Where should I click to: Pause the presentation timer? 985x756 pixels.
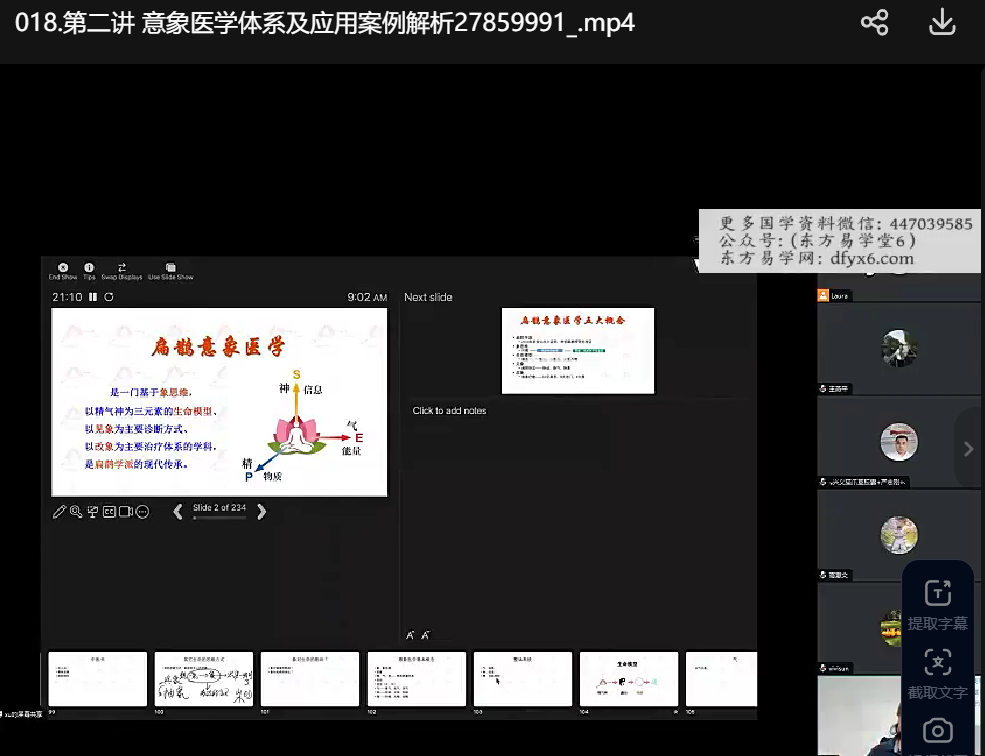pyautogui.click(x=93, y=297)
